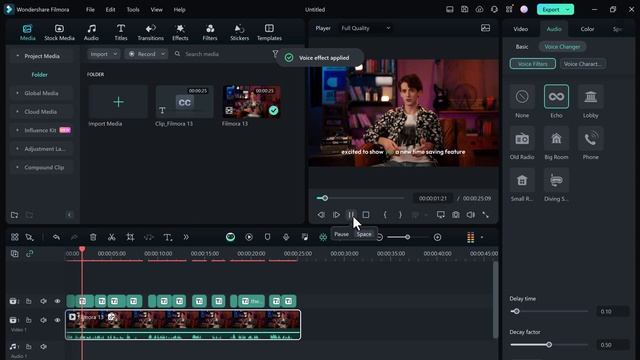Toggle the timeline link icon
The height and width of the screenshot is (360, 640).
click(x=29, y=253)
